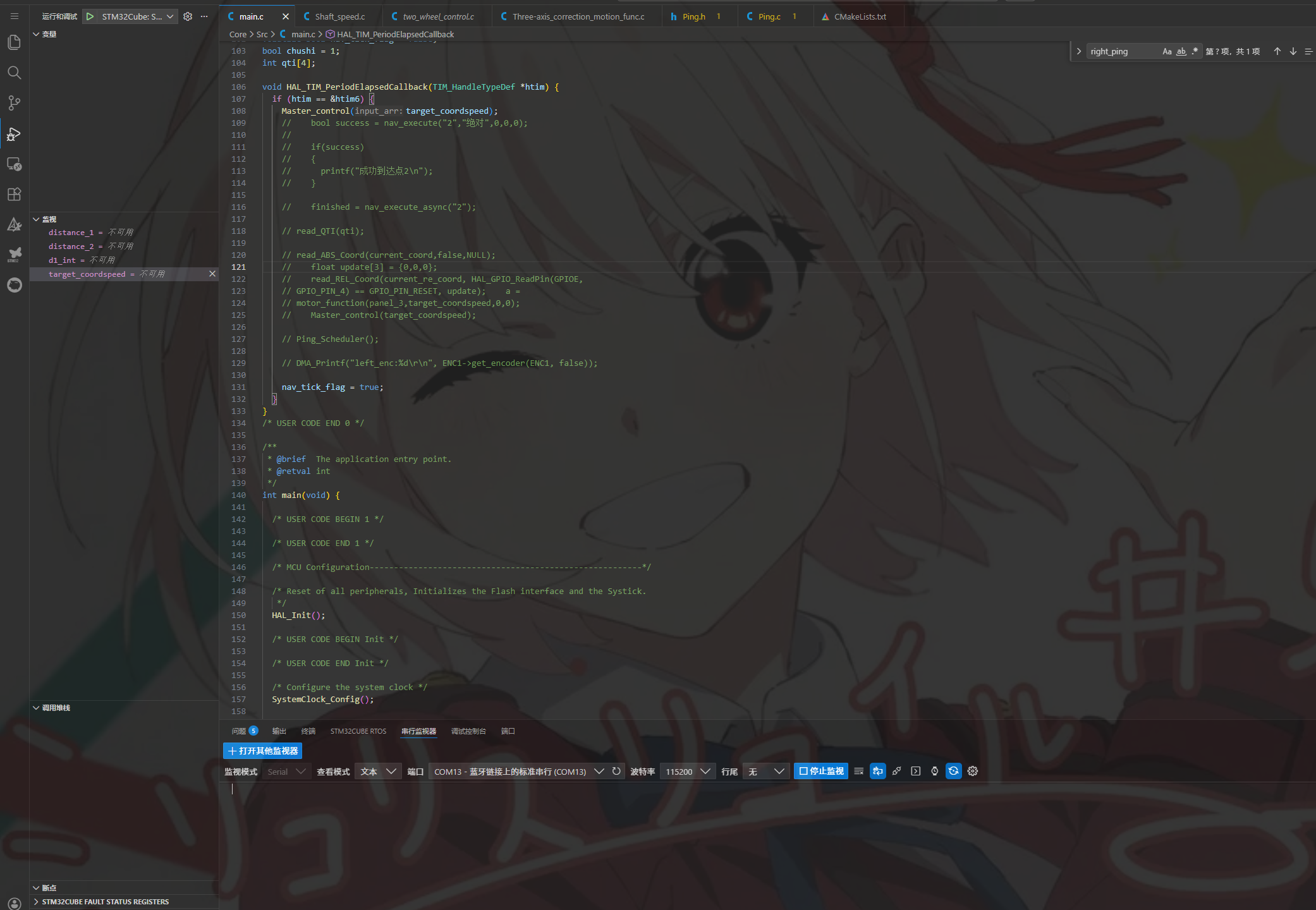
Task: Open the Explorer view in activity bar
Action: pos(14,42)
